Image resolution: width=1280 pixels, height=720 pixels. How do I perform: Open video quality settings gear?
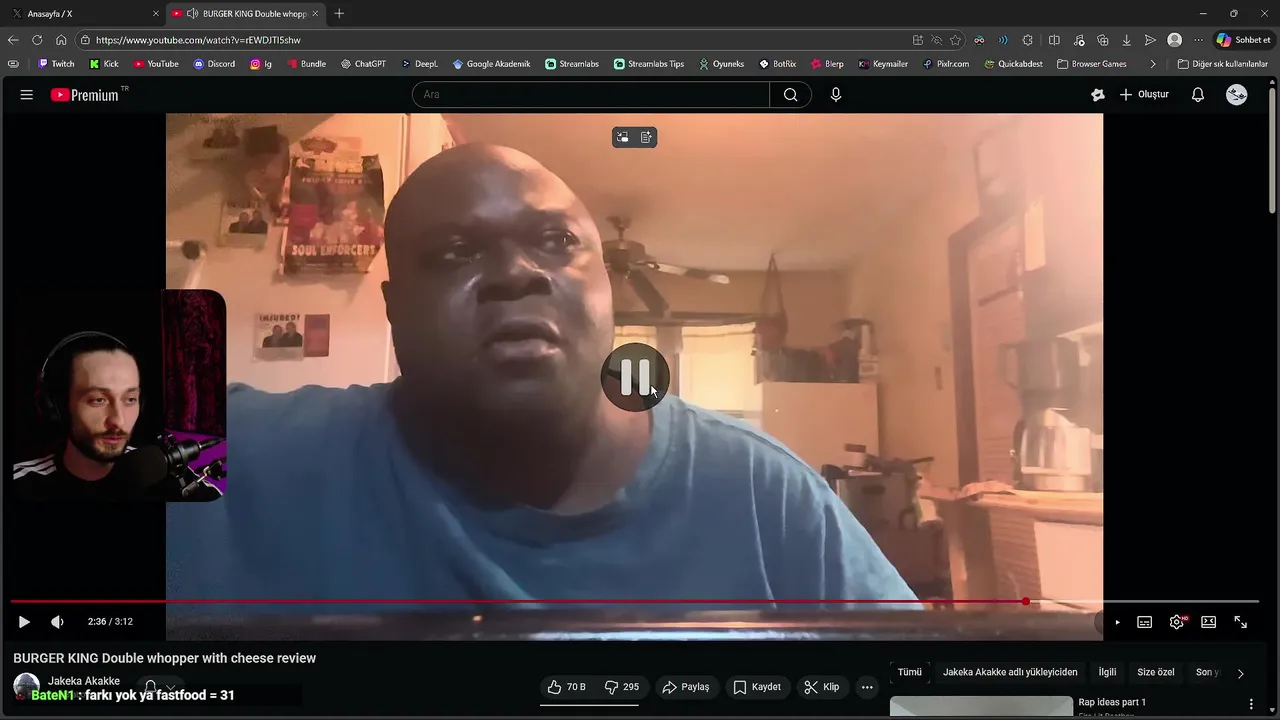[x=1177, y=622]
